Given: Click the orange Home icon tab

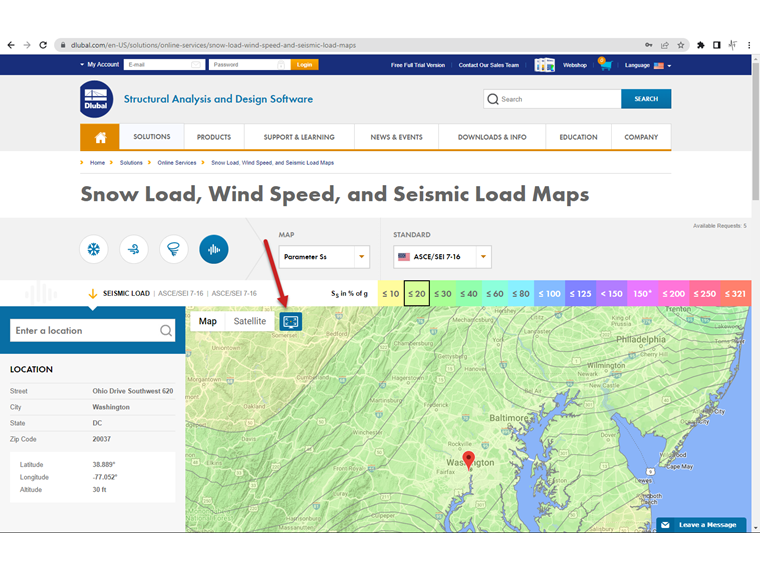Looking at the screenshot, I should pyautogui.click(x=100, y=137).
